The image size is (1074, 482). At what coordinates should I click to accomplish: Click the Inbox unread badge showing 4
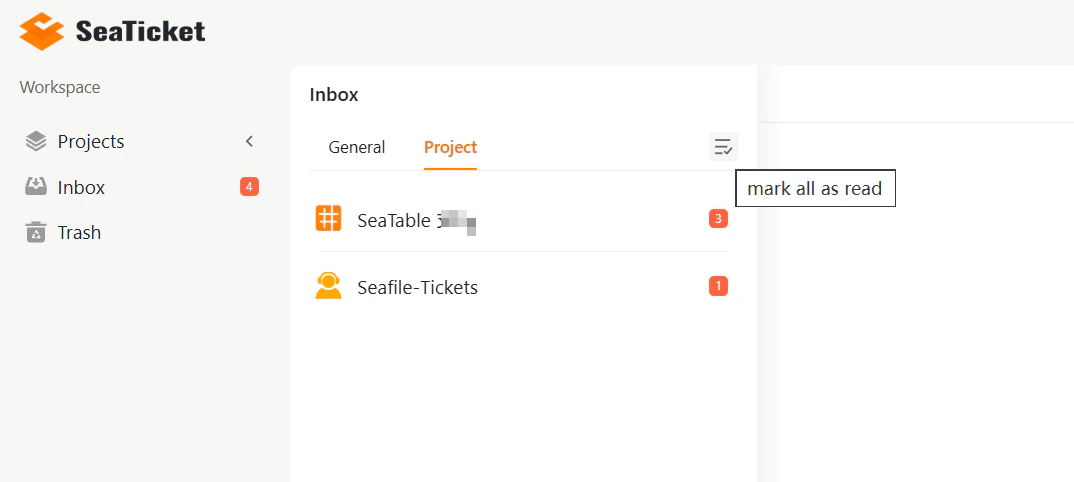pyautogui.click(x=249, y=186)
